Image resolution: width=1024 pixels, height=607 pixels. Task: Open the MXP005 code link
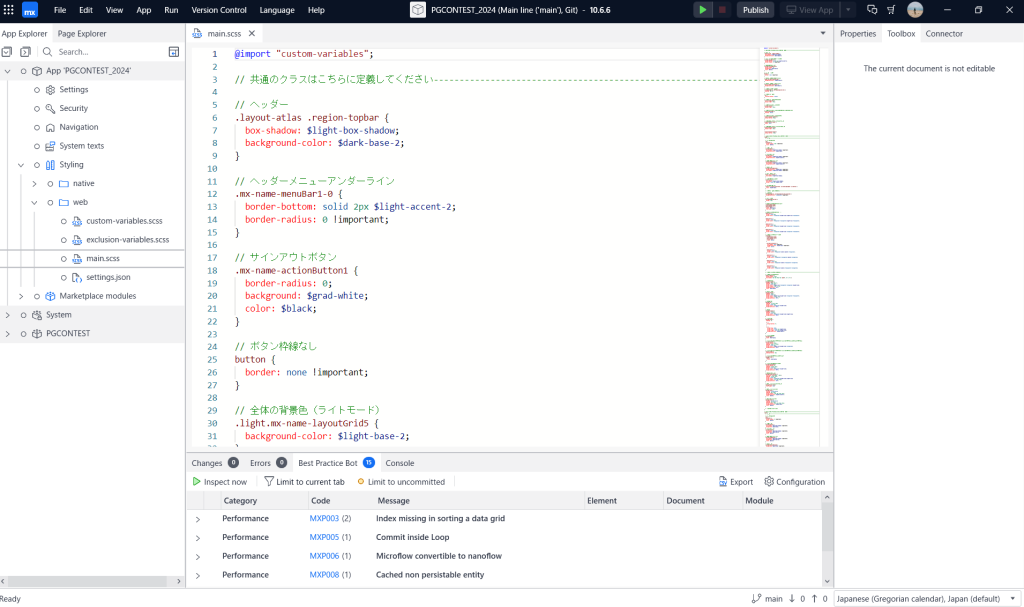pyautogui.click(x=324, y=537)
